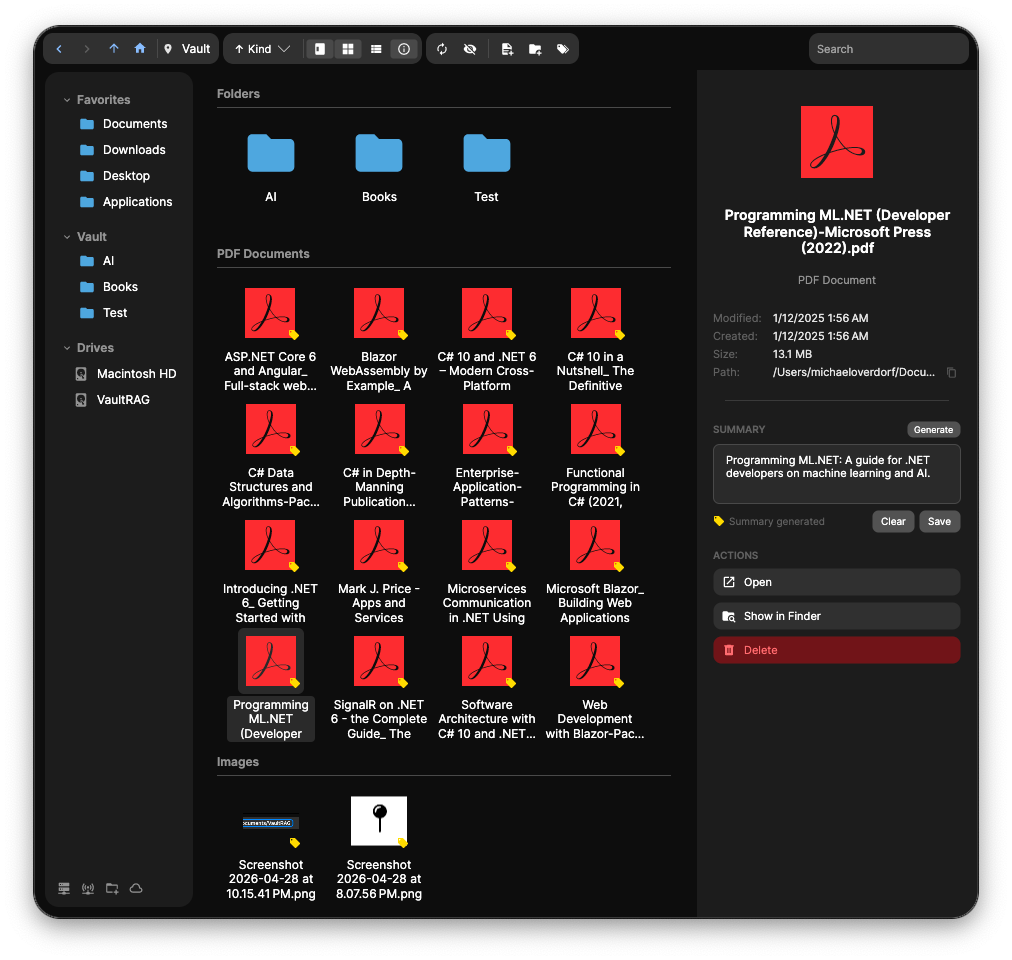Select the Books folder icon
The width and height of the screenshot is (1012, 960).
click(x=379, y=154)
